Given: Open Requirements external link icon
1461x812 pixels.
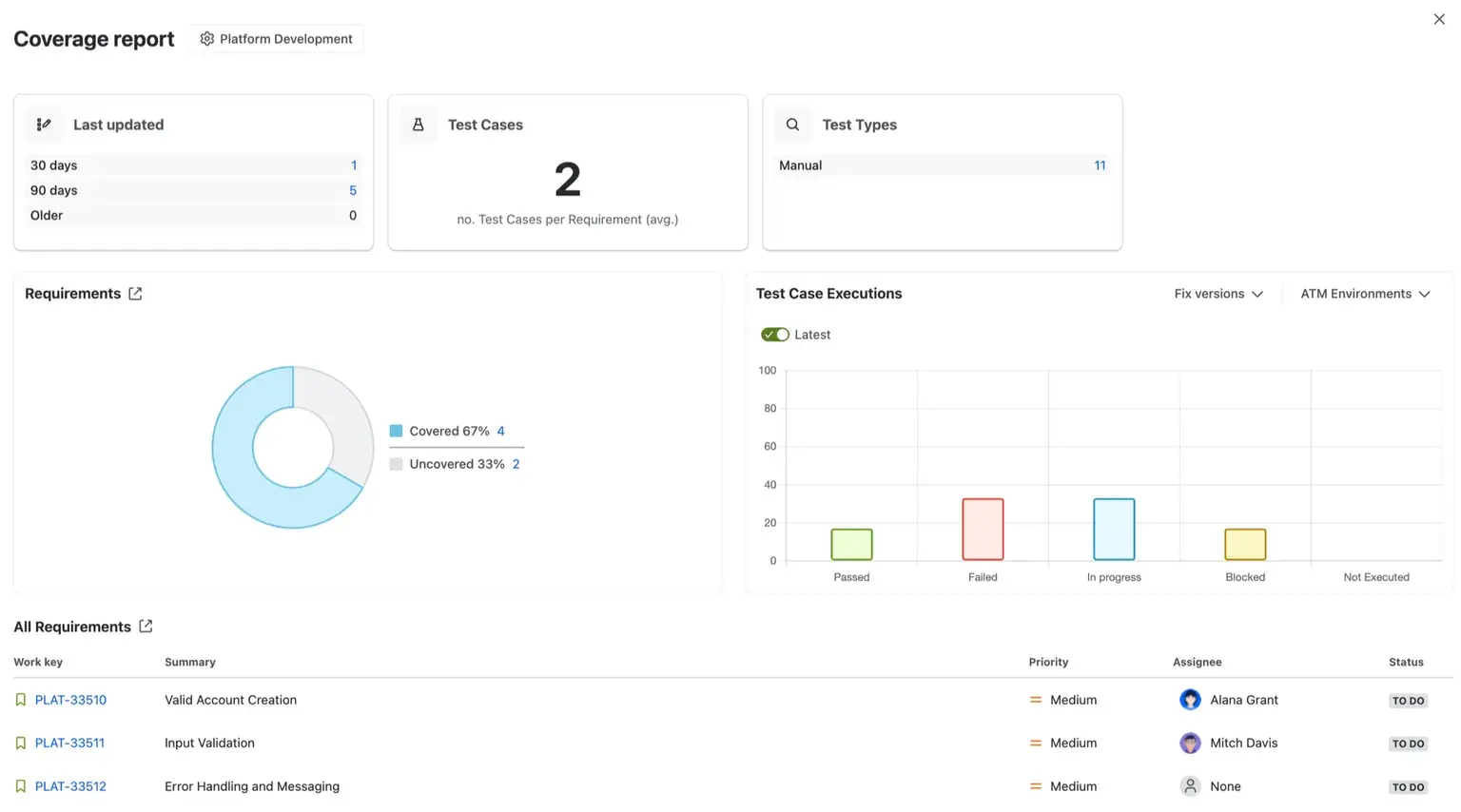Looking at the screenshot, I should pyautogui.click(x=135, y=294).
